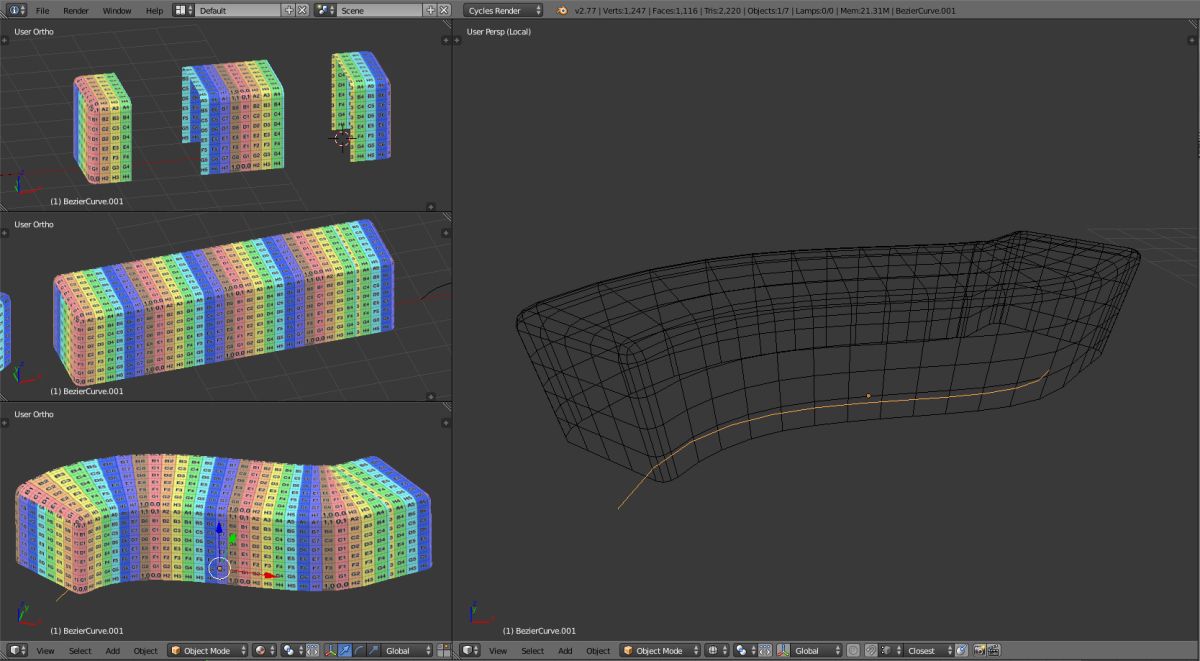Image resolution: width=1200 pixels, height=661 pixels.
Task: Open viewport shading selector in bottom-left viewport
Action: point(264,651)
